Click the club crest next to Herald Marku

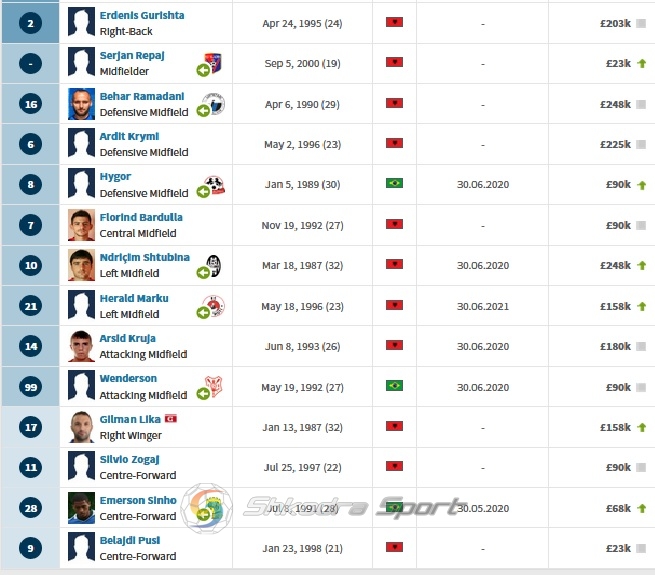(214, 306)
